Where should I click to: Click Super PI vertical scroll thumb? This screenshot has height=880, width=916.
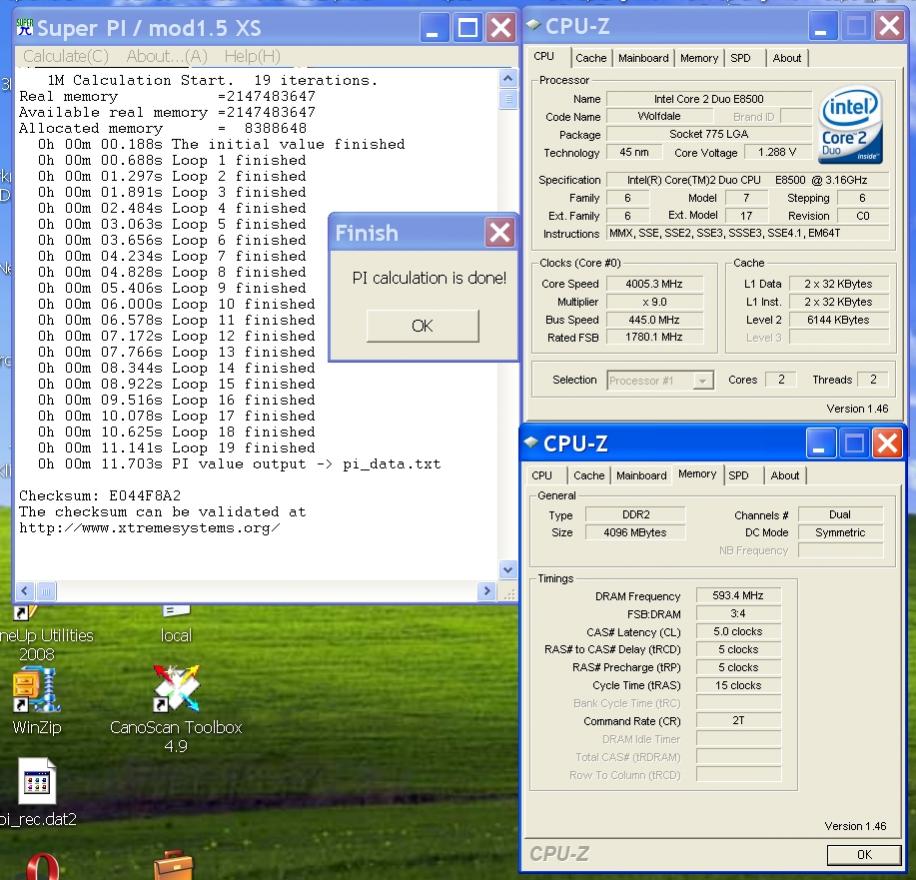508,99
